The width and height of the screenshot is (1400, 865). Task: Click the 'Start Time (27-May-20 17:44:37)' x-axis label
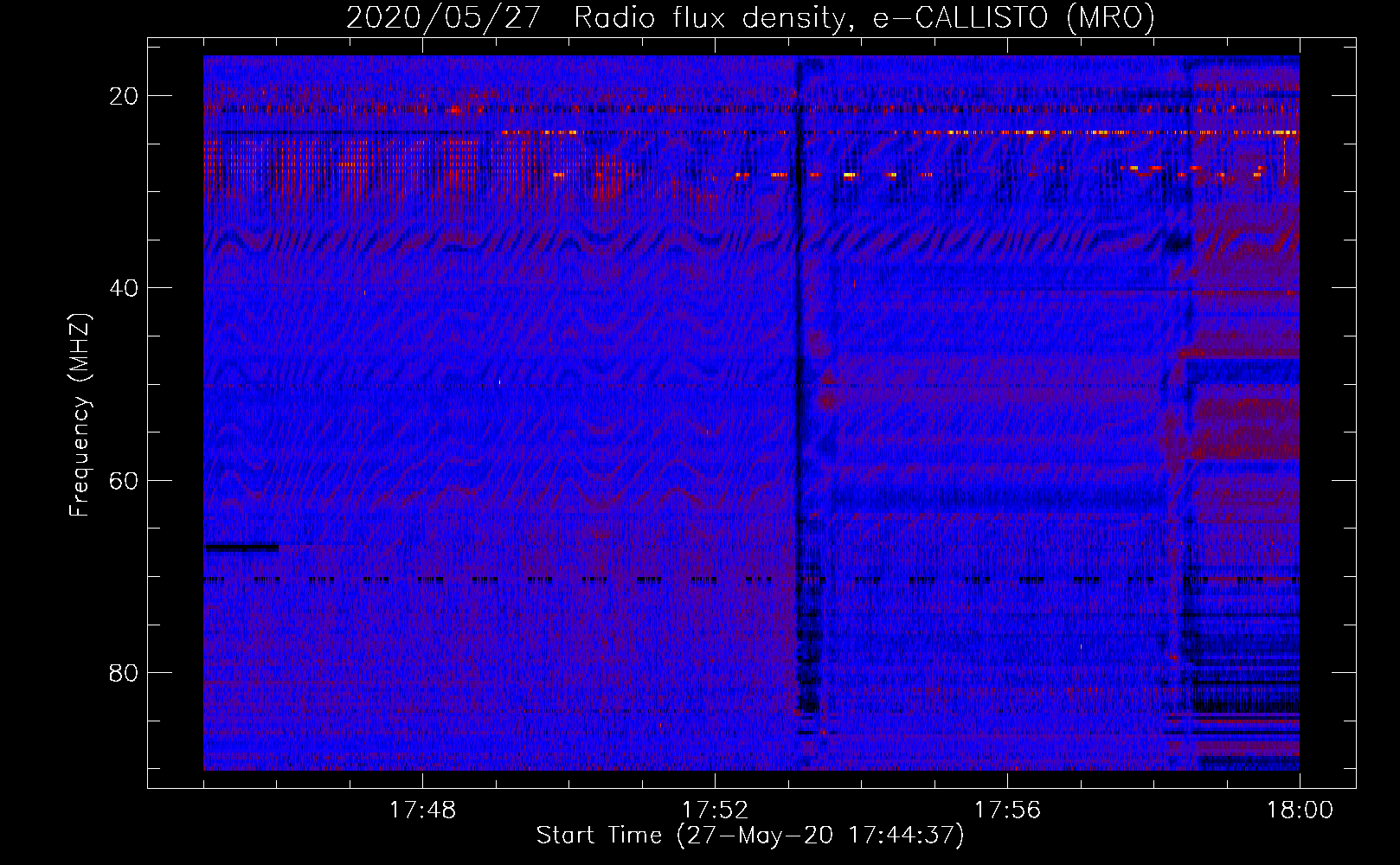tap(750, 836)
